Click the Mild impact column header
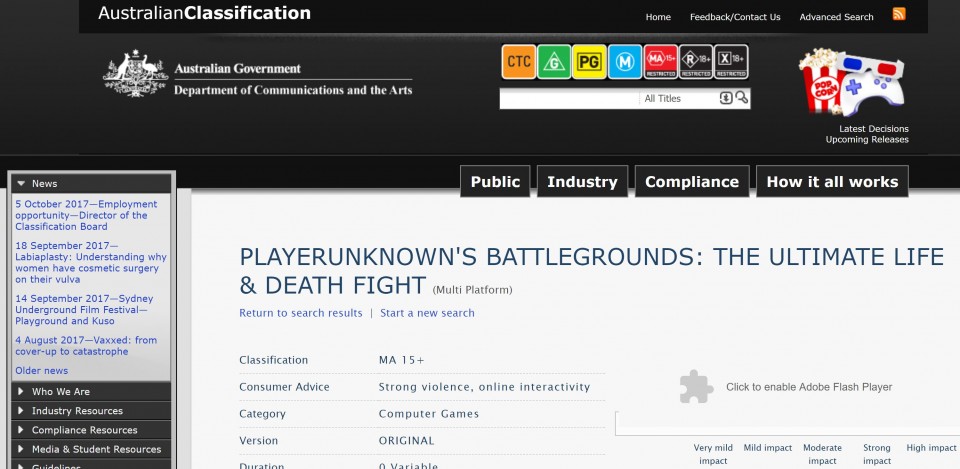 click(768, 448)
